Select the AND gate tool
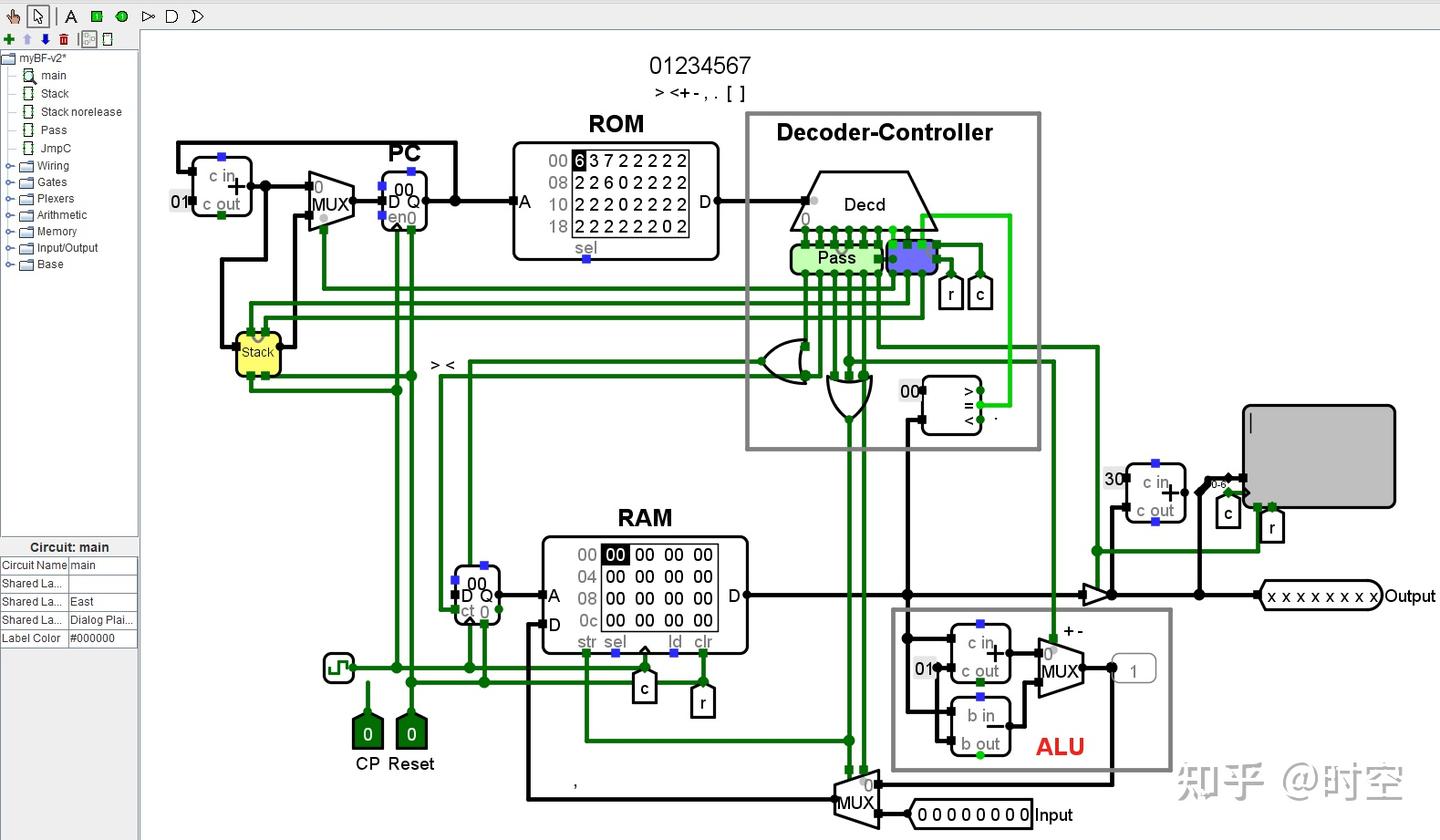 point(171,16)
